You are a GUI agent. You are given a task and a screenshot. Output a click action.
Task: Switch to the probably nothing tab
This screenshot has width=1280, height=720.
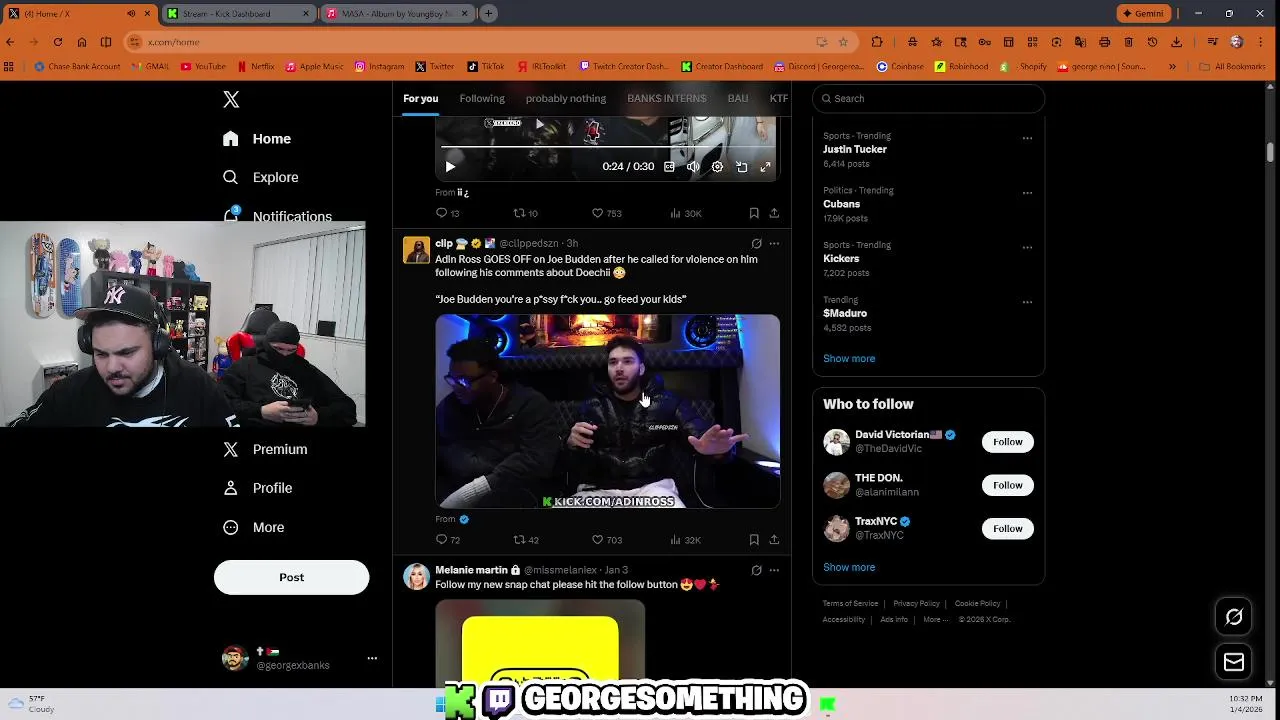click(566, 98)
